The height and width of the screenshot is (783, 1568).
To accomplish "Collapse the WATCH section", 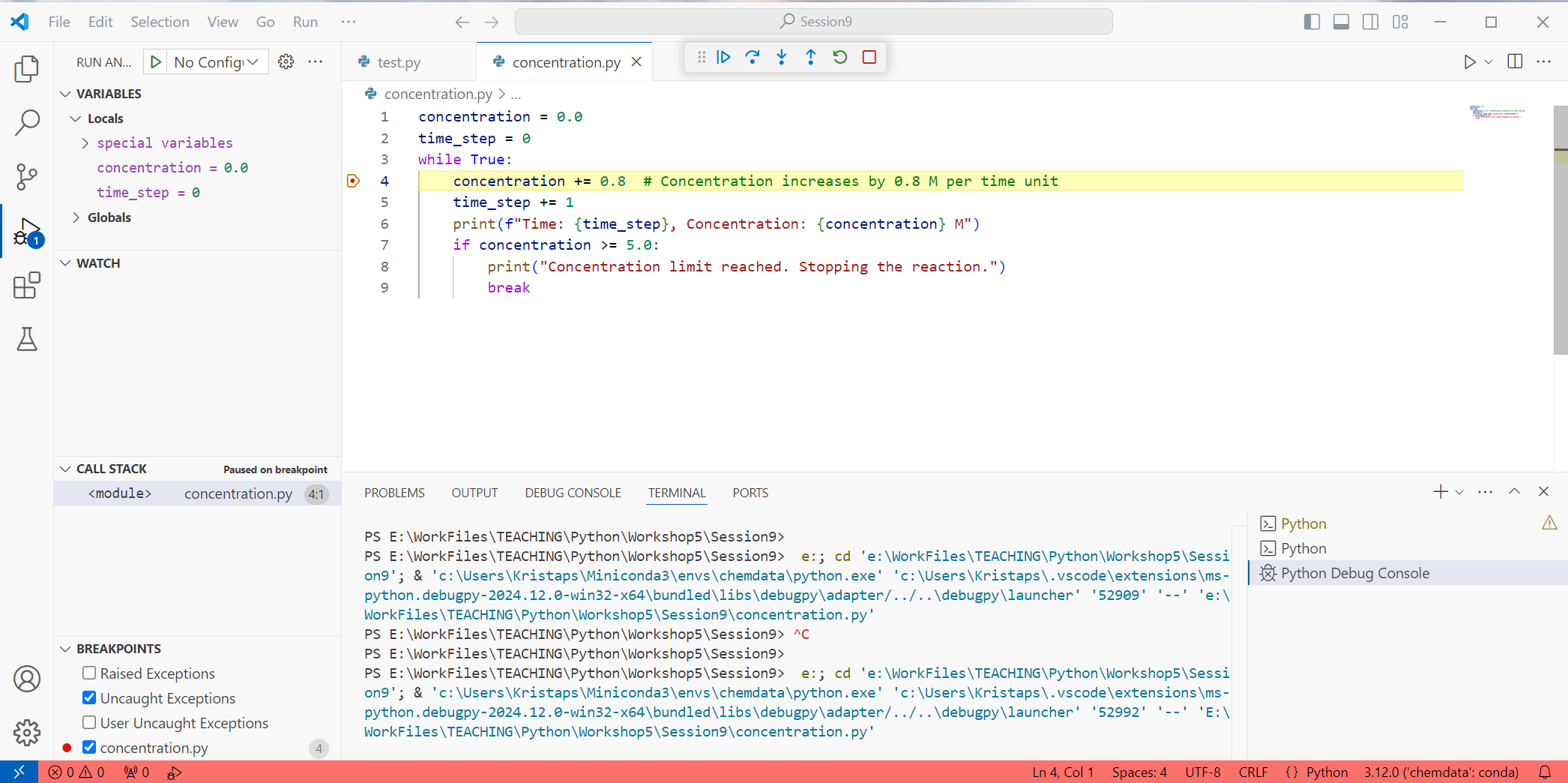I will 66,263.
